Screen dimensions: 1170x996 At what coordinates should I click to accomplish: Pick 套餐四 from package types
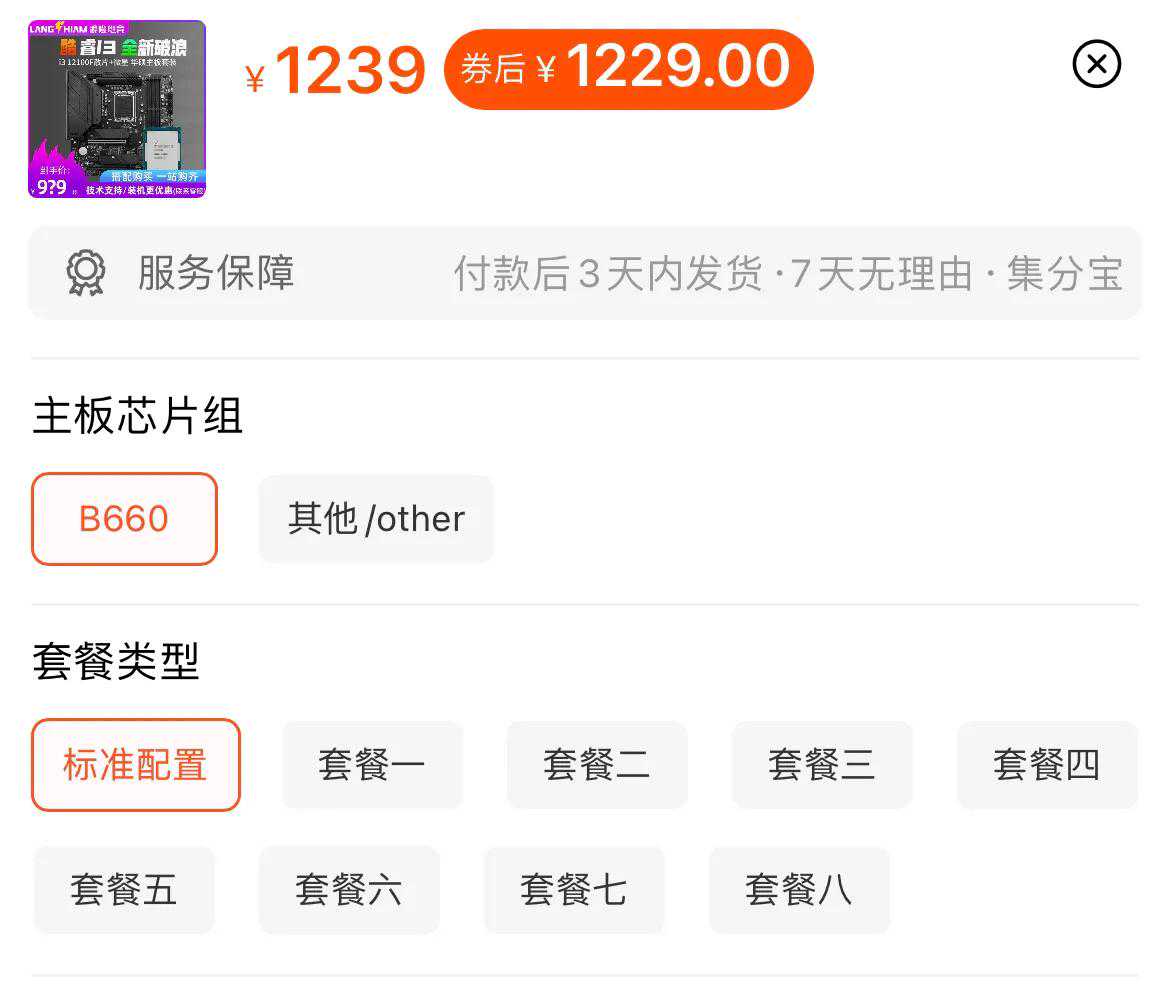(x=1047, y=765)
